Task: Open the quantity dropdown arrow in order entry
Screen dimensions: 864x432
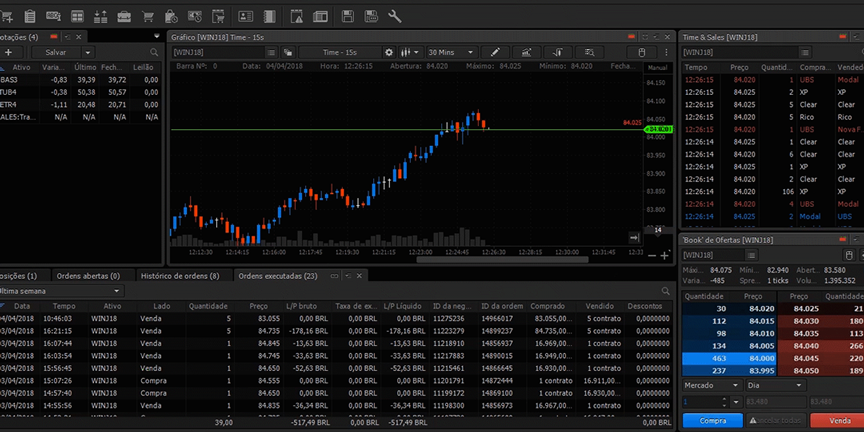Action: tap(736, 402)
